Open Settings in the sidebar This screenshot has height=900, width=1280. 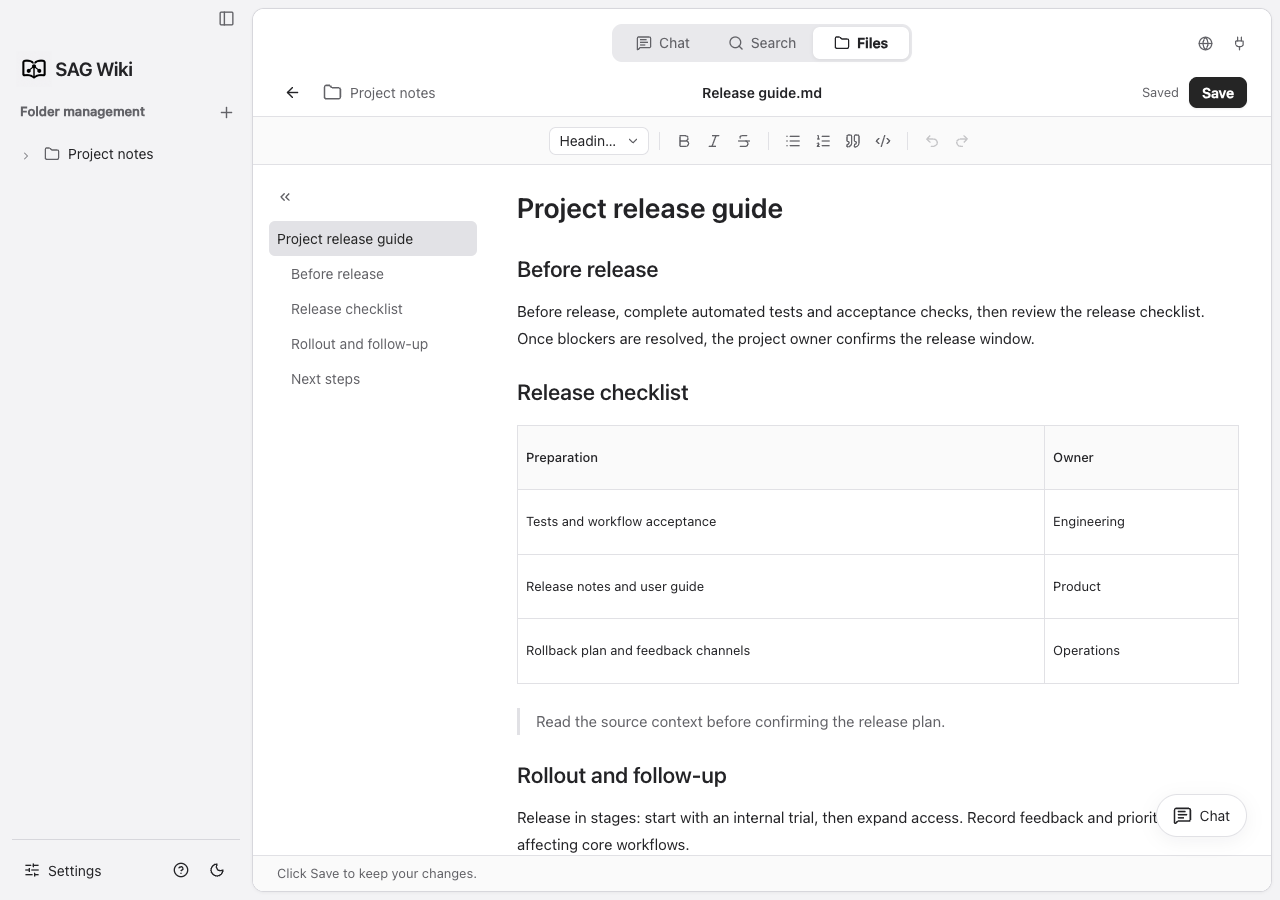point(63,871)
